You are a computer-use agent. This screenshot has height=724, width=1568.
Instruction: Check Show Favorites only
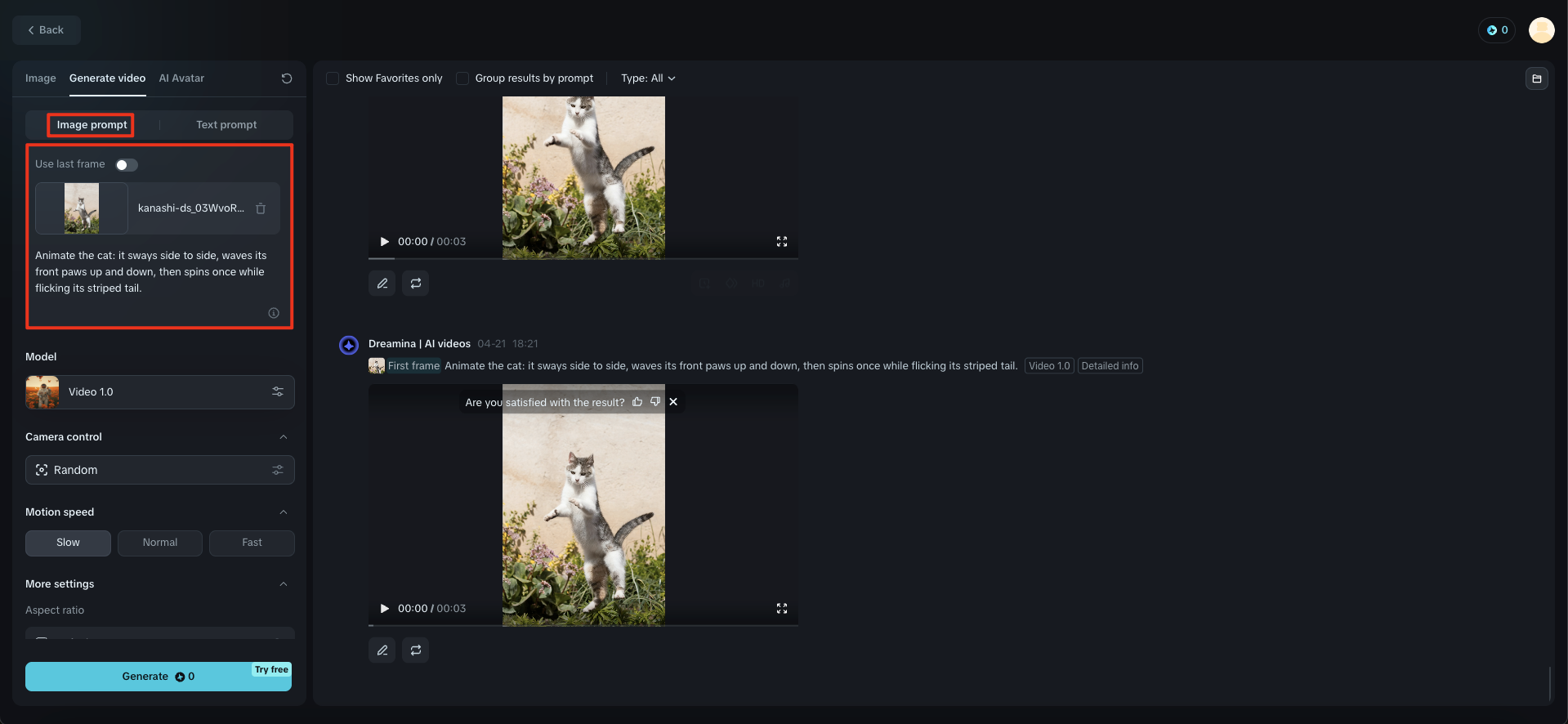coord(333,78)
